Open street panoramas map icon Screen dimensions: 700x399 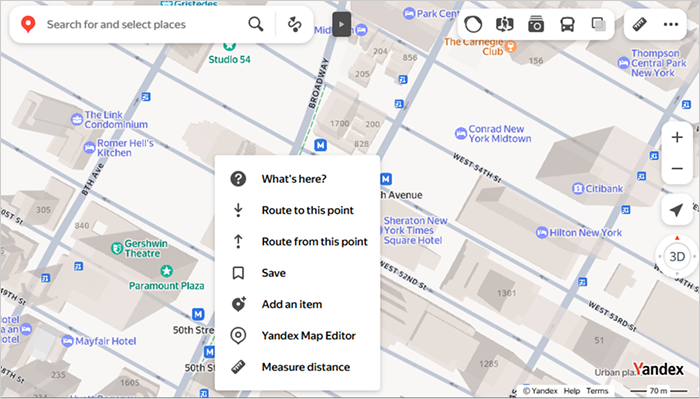pyautogui.click(x=504, y=24)
